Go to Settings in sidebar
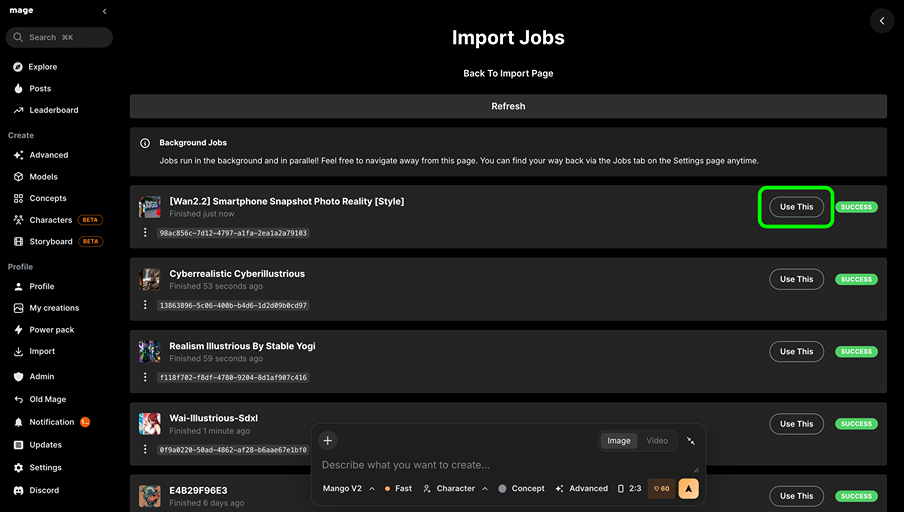This screenshot has height=512, width=904. [45, 468]
